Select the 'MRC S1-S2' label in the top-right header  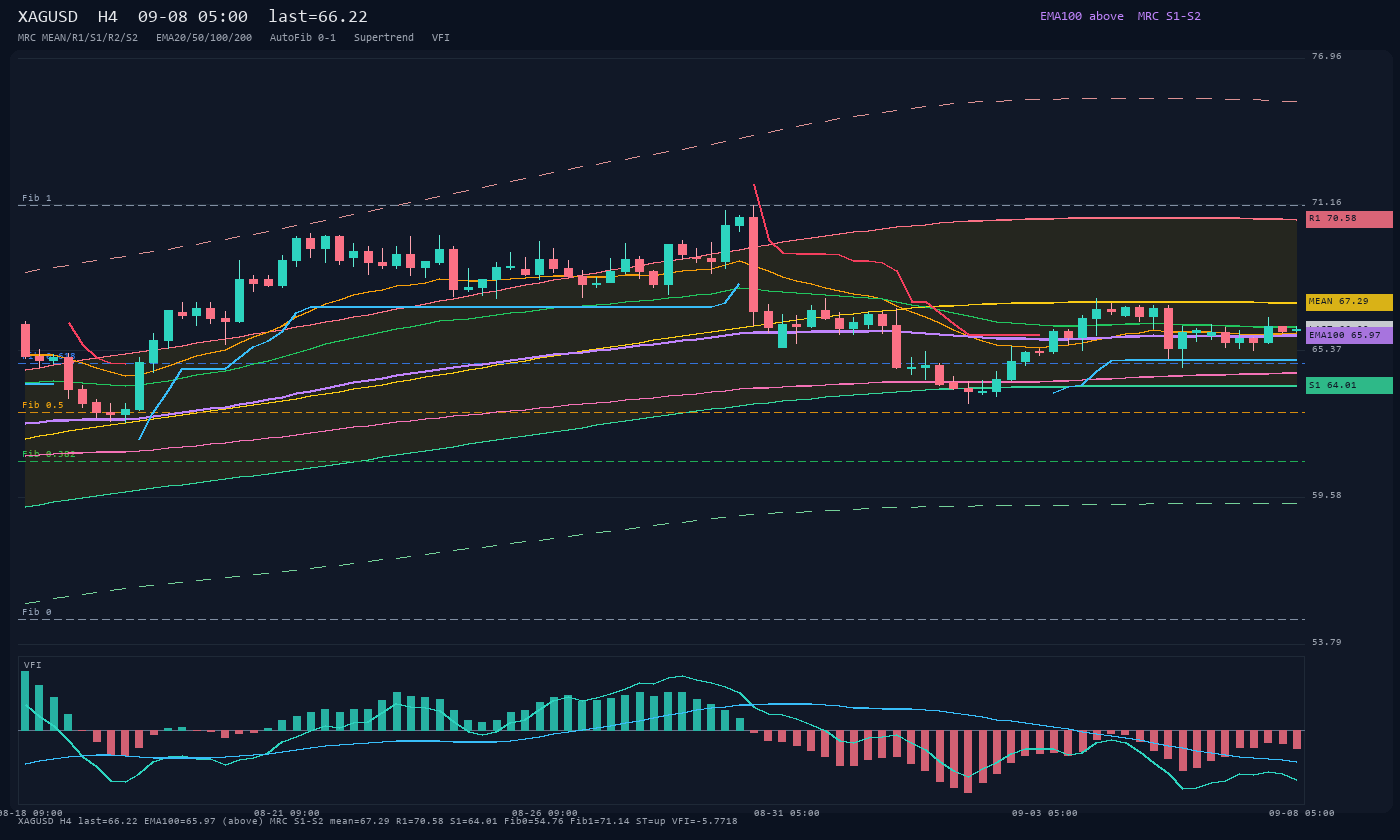coord(1169,16)
